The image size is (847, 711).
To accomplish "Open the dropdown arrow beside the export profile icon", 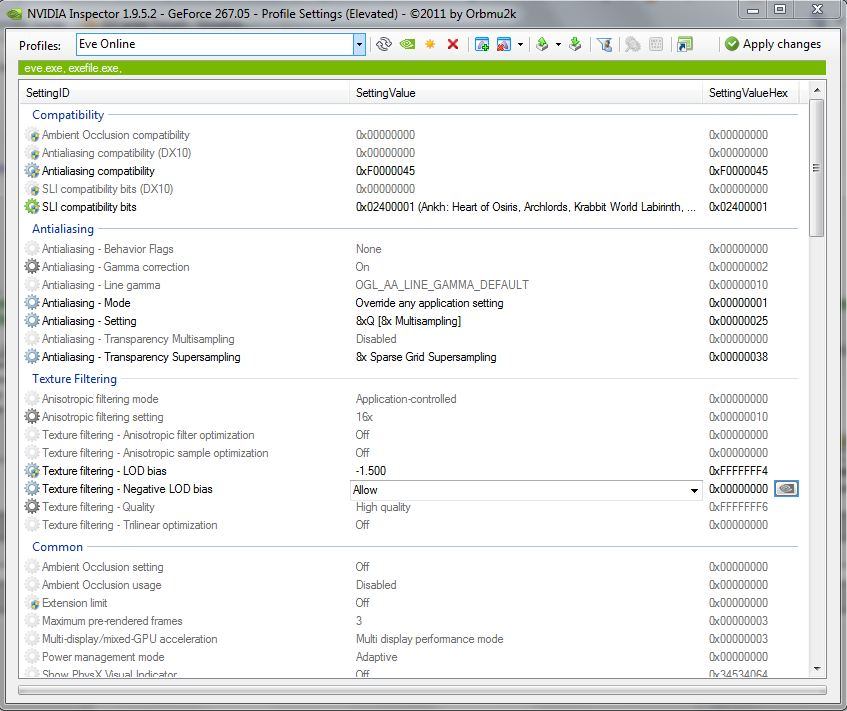I will point(559,44).
